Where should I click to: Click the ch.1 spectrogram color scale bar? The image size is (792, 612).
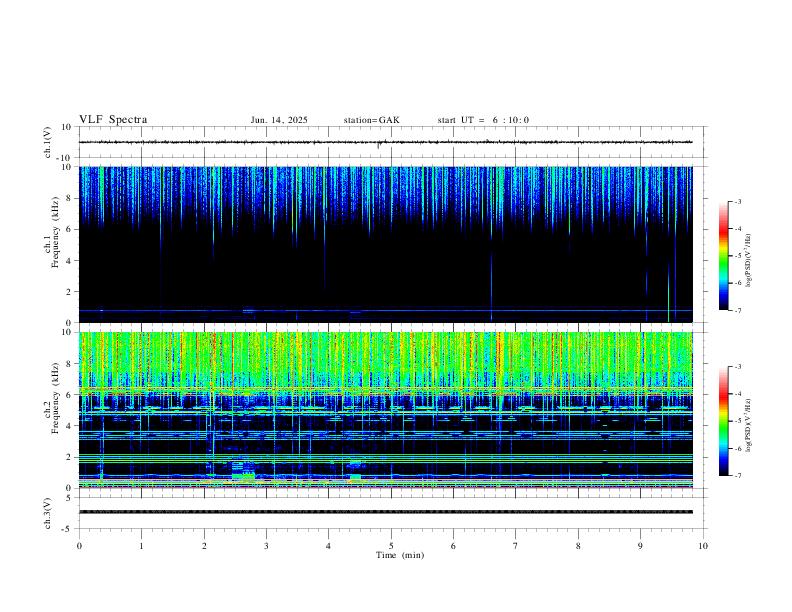[723, 256]
